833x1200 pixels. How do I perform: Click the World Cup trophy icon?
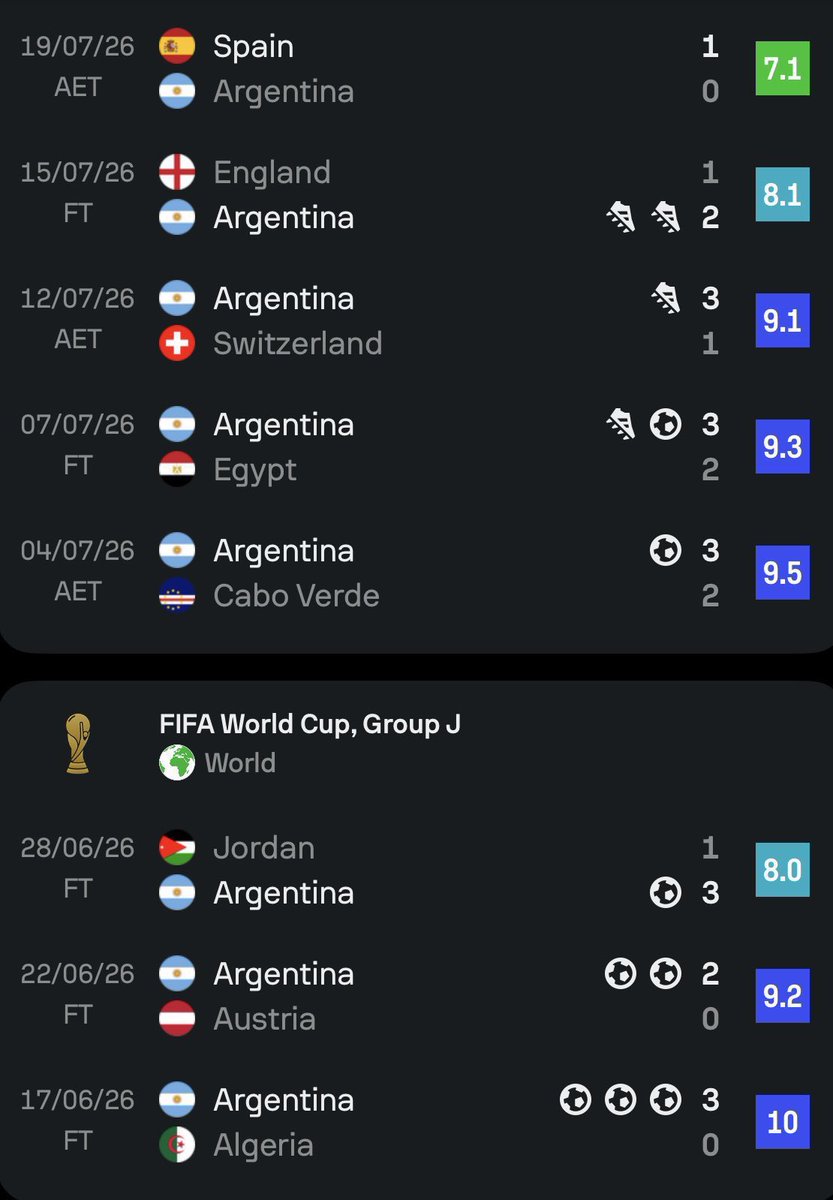[77, 743]
